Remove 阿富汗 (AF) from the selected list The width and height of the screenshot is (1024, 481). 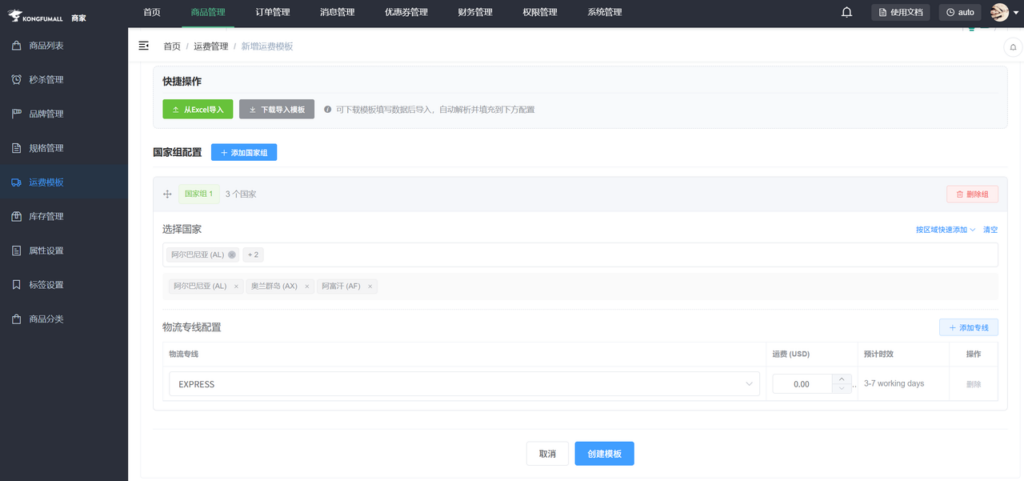[370, 286]
